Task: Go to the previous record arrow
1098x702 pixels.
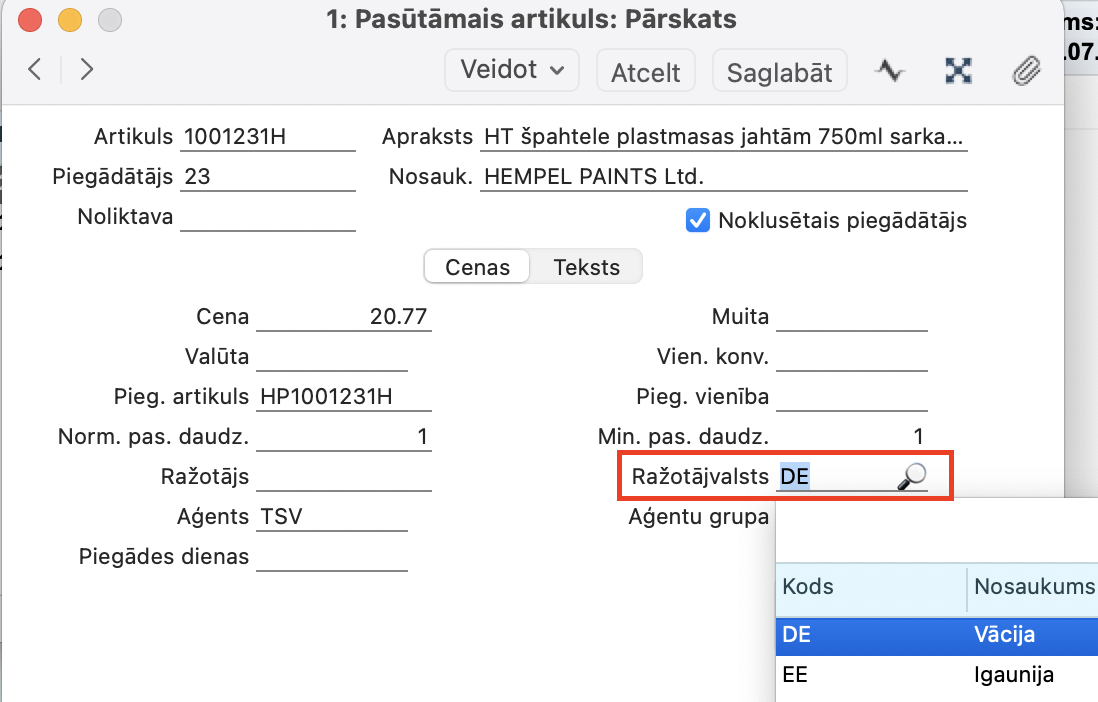Action: click(35, 69)
